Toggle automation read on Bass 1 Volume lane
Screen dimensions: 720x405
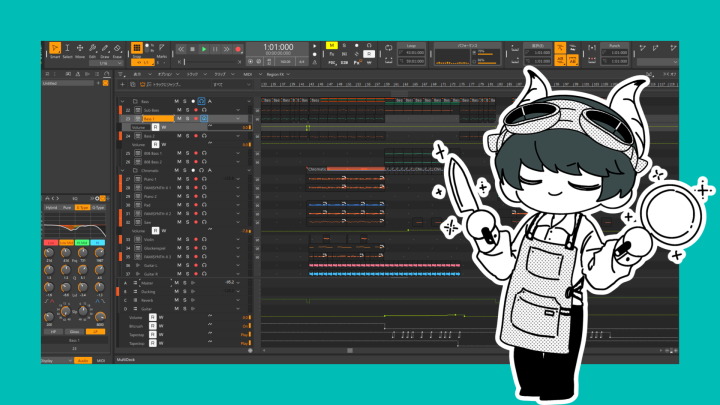[x=155, y=127]
